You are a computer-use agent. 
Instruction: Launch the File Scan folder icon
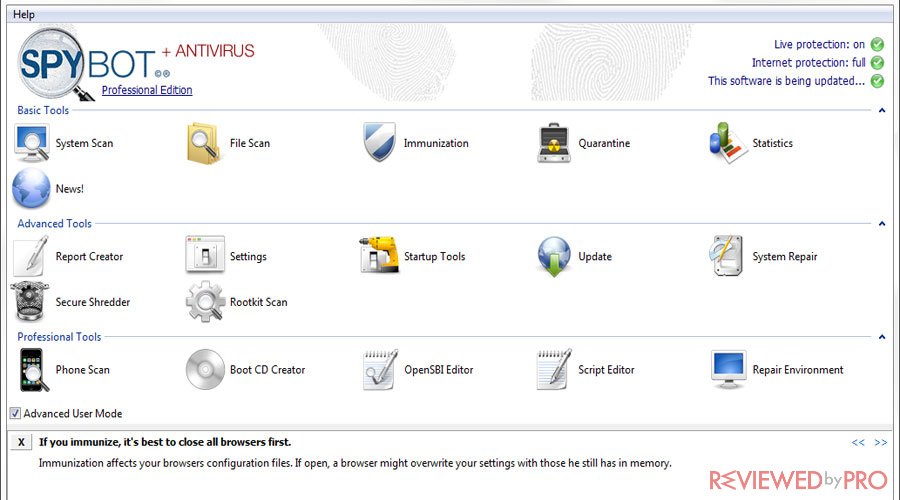pos(204,143)
